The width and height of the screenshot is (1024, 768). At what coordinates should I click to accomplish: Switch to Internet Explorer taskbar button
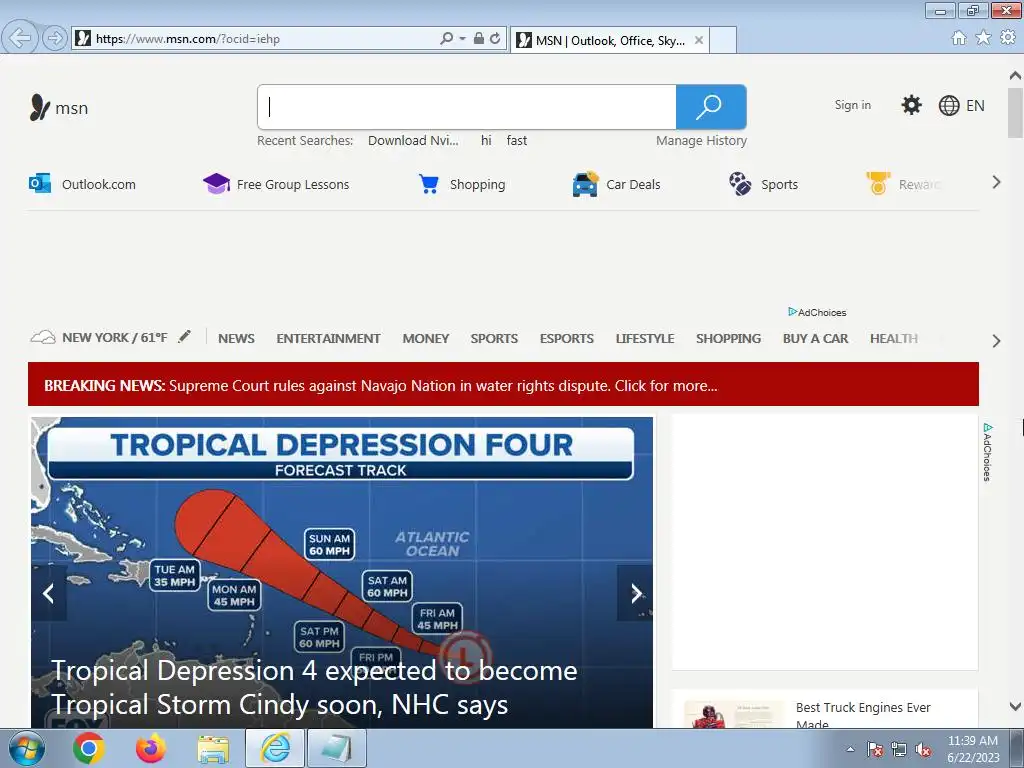[x=275, y=748]
